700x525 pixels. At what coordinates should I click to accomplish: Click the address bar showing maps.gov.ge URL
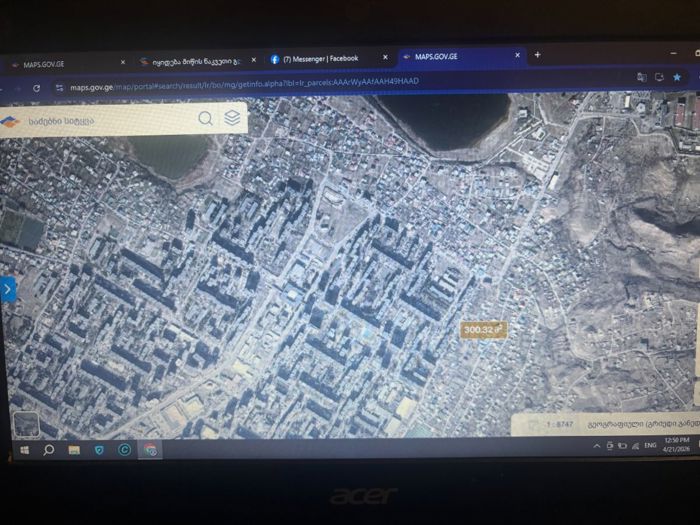[x=300, y=85]
